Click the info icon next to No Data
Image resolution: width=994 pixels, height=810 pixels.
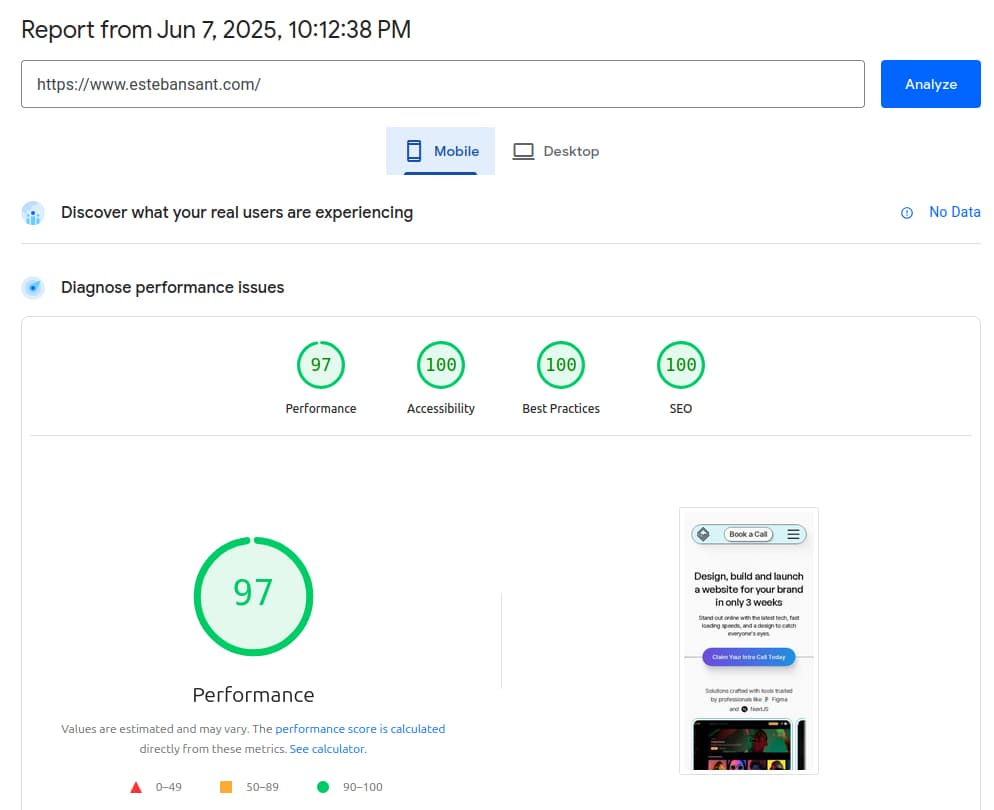(907, 213)
